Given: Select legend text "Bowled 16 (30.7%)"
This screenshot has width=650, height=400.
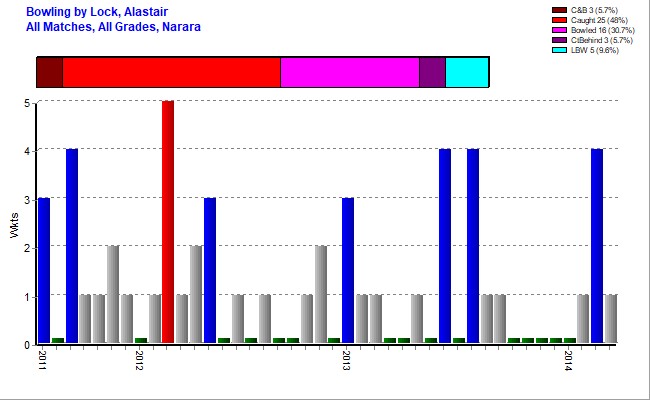Looking at the screenshot, I should 603,30.
